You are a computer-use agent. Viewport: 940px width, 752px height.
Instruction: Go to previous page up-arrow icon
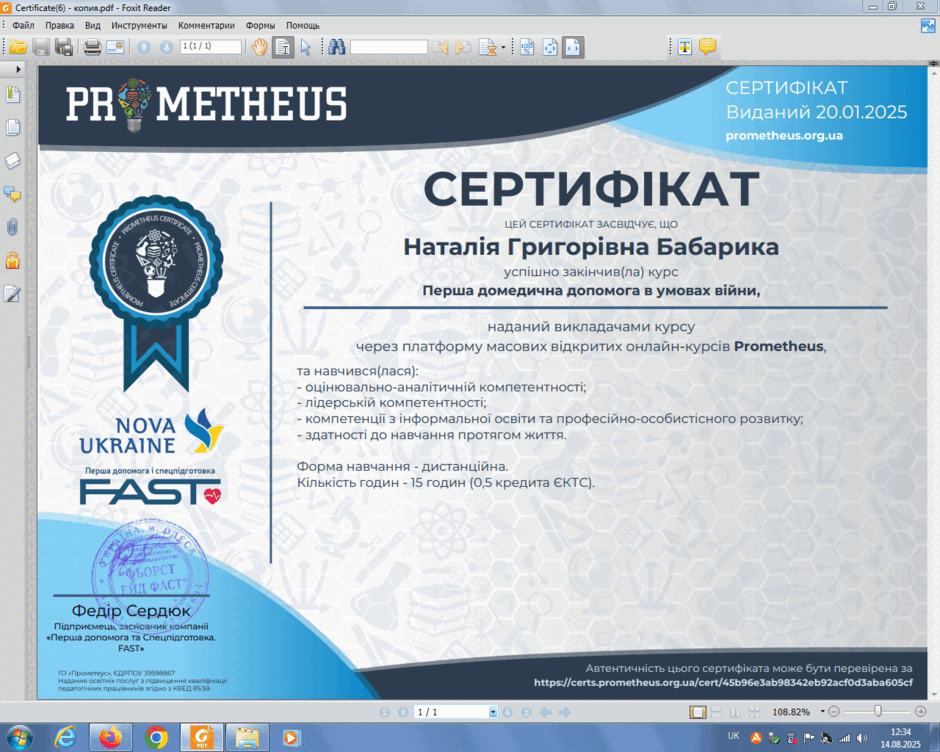pyautogui.click(x=144, y=47)
